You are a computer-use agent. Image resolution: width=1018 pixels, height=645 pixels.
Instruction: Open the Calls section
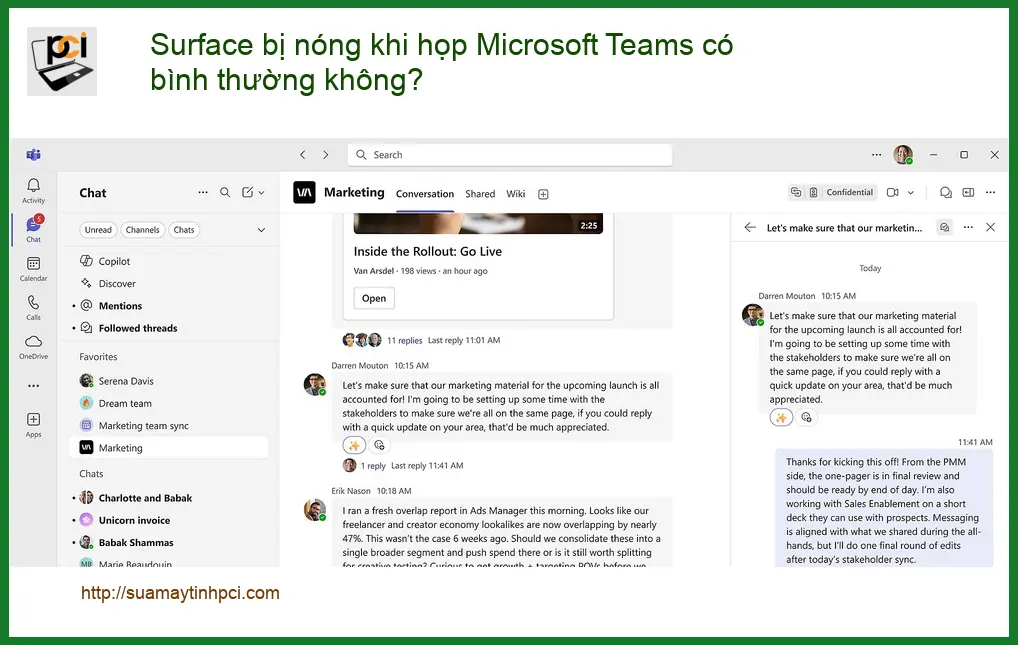point(33,308)
